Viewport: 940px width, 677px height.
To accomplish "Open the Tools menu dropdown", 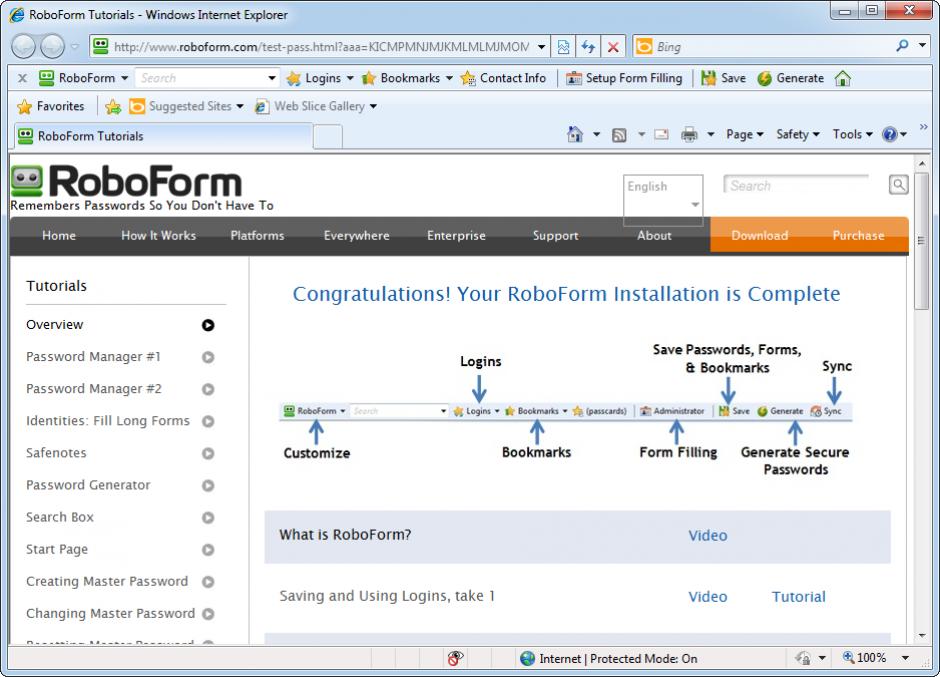I will 852,134.
